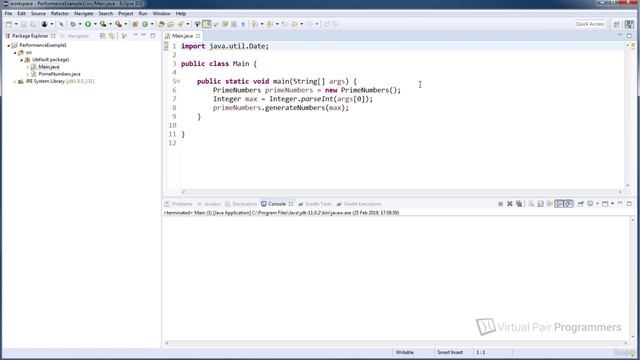This screenshot has height=360, width=640.
Task: Switch to the Gradle Tasks tab
Action: pyautogui.click(x=315, y=204)
